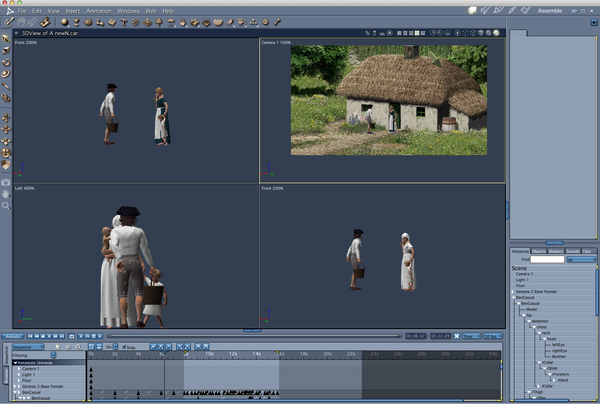Select Camera 1 in the Scene tree
600x404 pixels.
point(525,273)
